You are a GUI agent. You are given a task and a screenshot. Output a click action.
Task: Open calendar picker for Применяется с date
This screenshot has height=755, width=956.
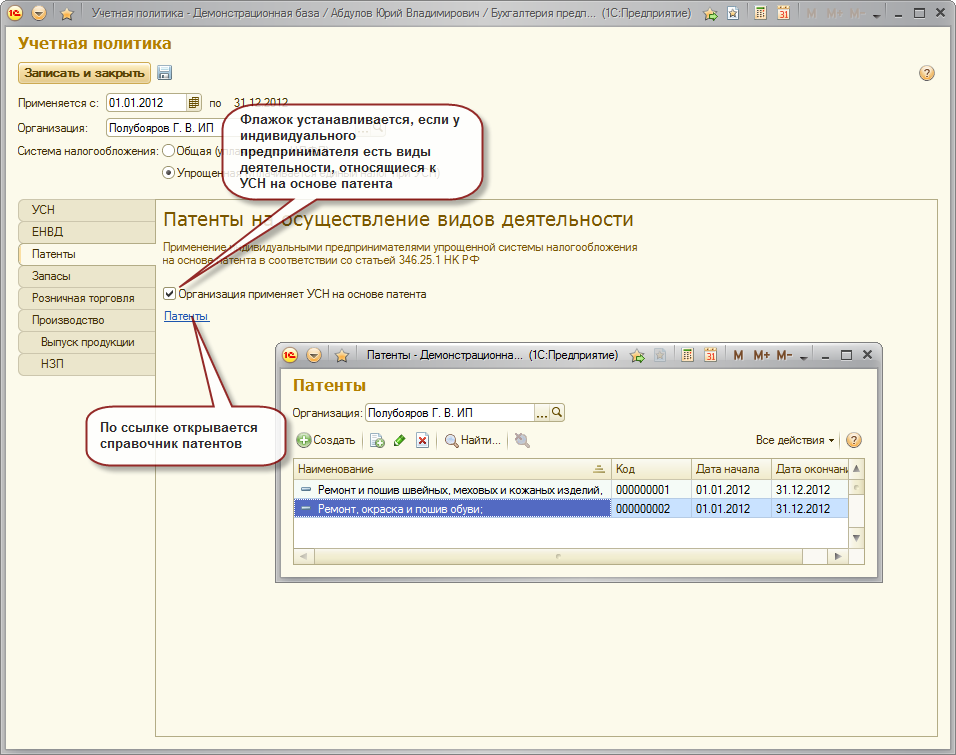pyautogui.click(x=194, y=102)
